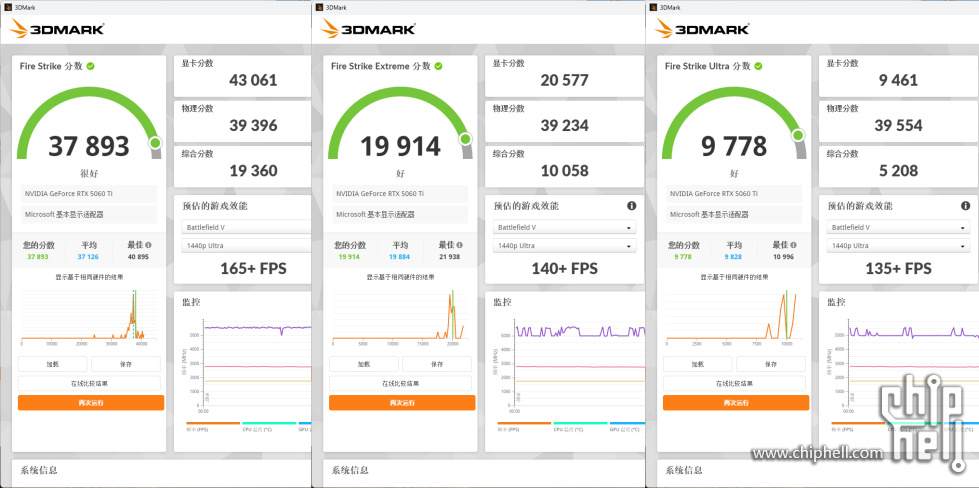Screen dimensions: 979x488
Task: Click the 显卡分数 value 43 061
Action: click(253, 80)
